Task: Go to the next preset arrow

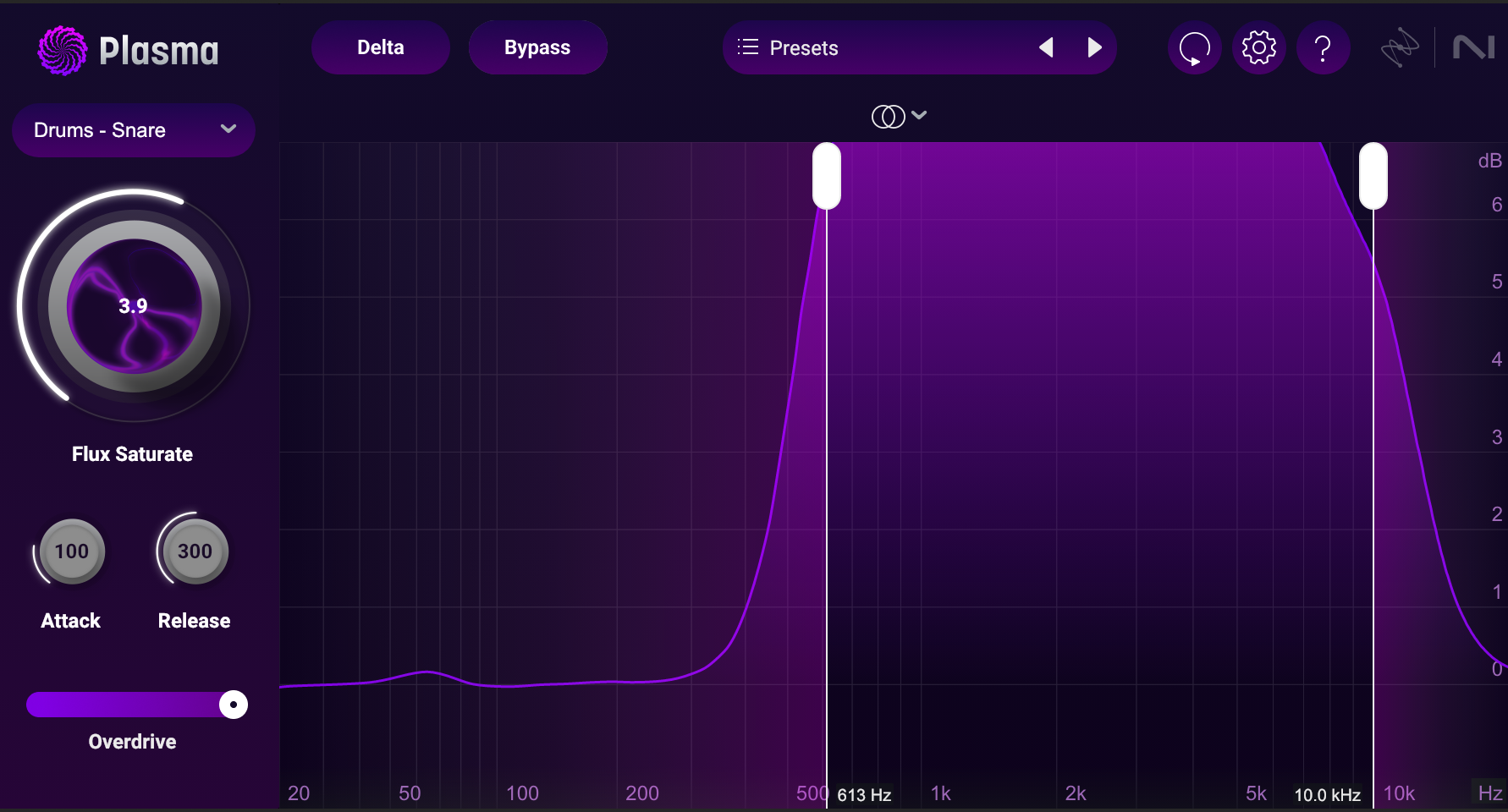Action: click(1094, 47)
